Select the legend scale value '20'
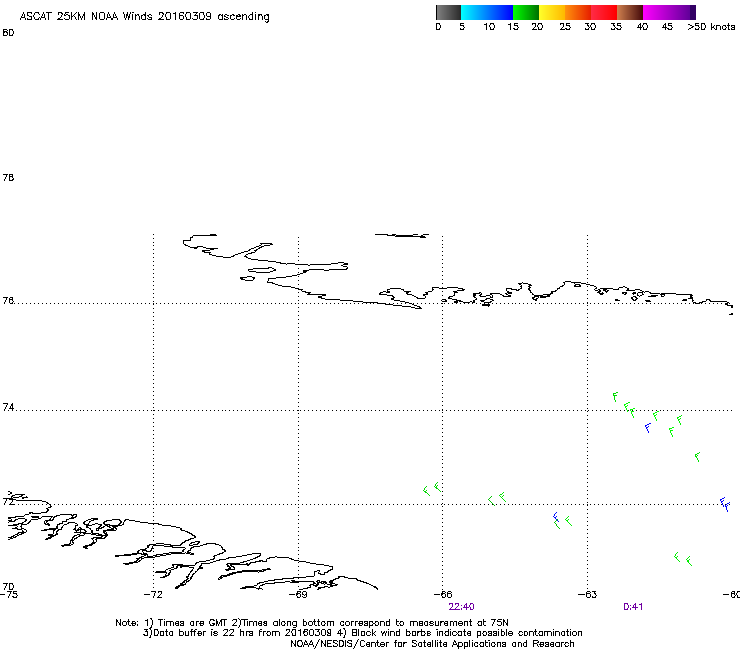The width and height of the screenshot is (740, 650). [537, 27]
